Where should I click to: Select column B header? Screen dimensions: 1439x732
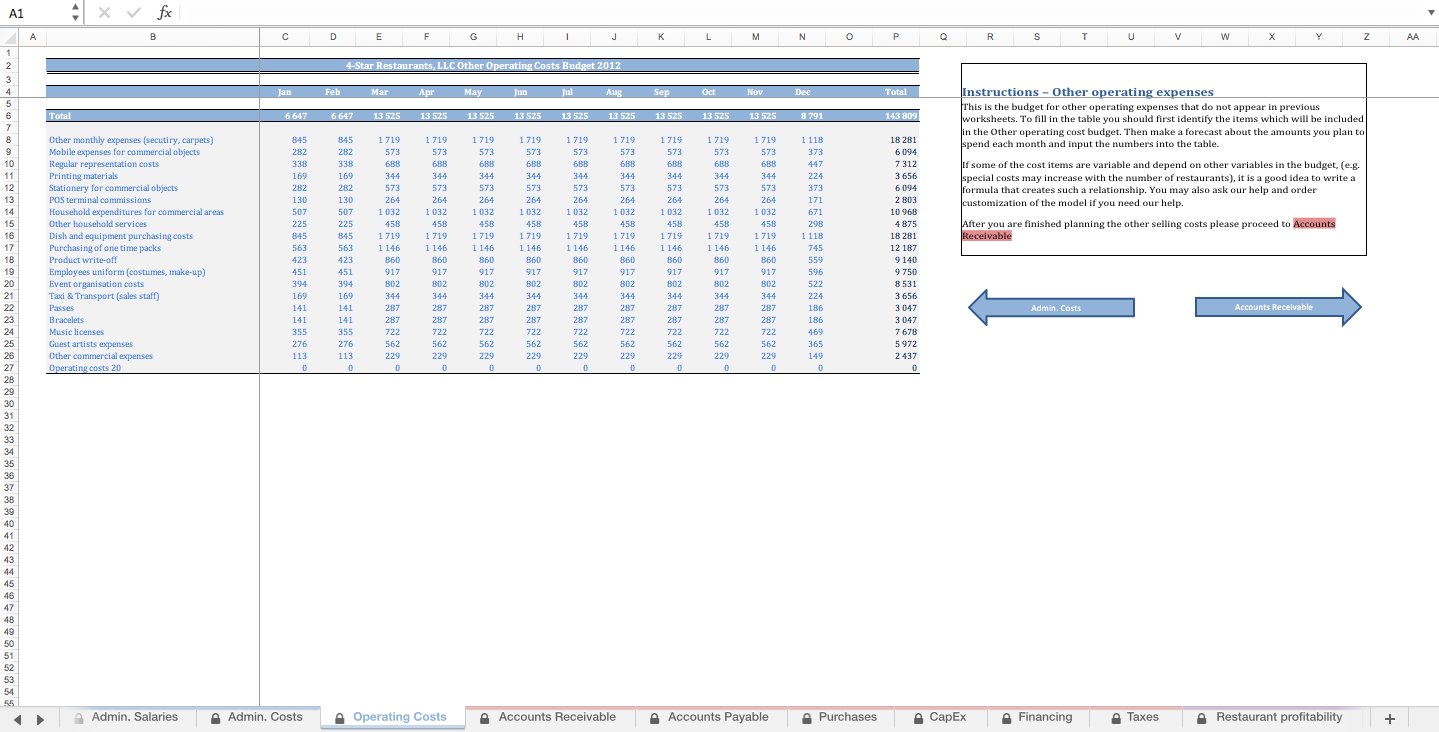coord(153,37)
